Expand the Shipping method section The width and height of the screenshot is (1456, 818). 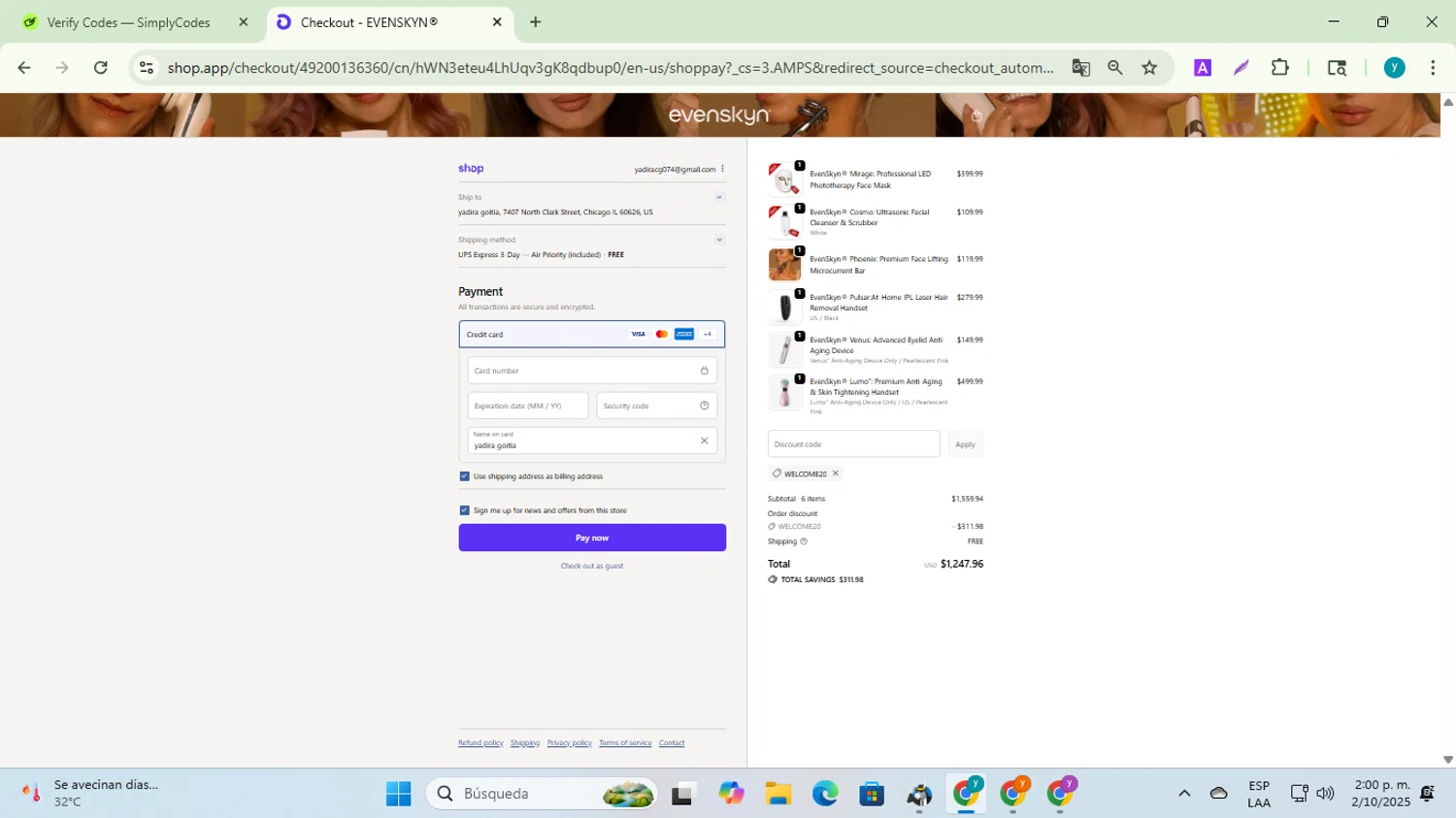(x=719, y=240)
